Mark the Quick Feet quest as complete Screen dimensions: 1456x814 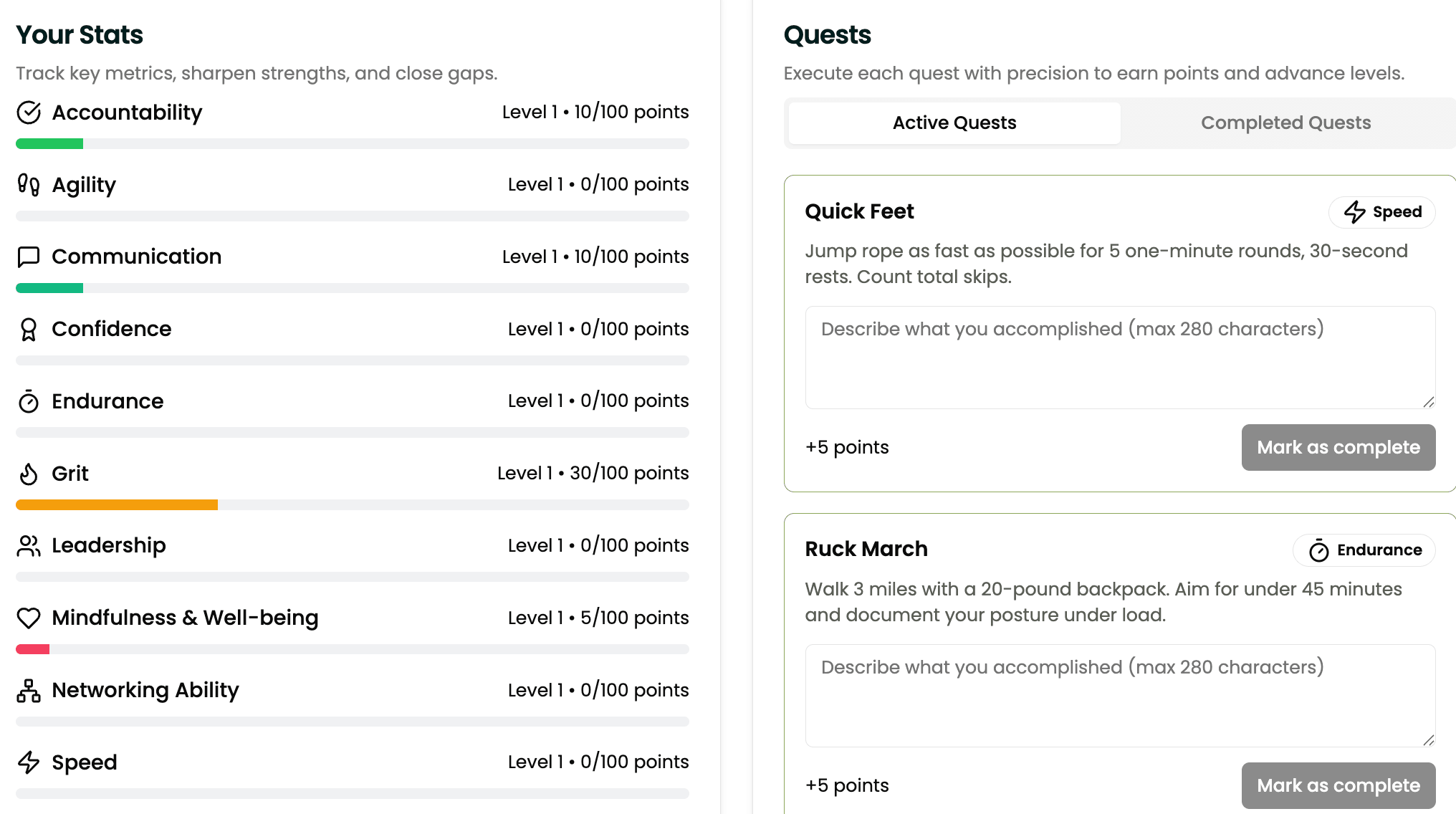[1338, 448]
